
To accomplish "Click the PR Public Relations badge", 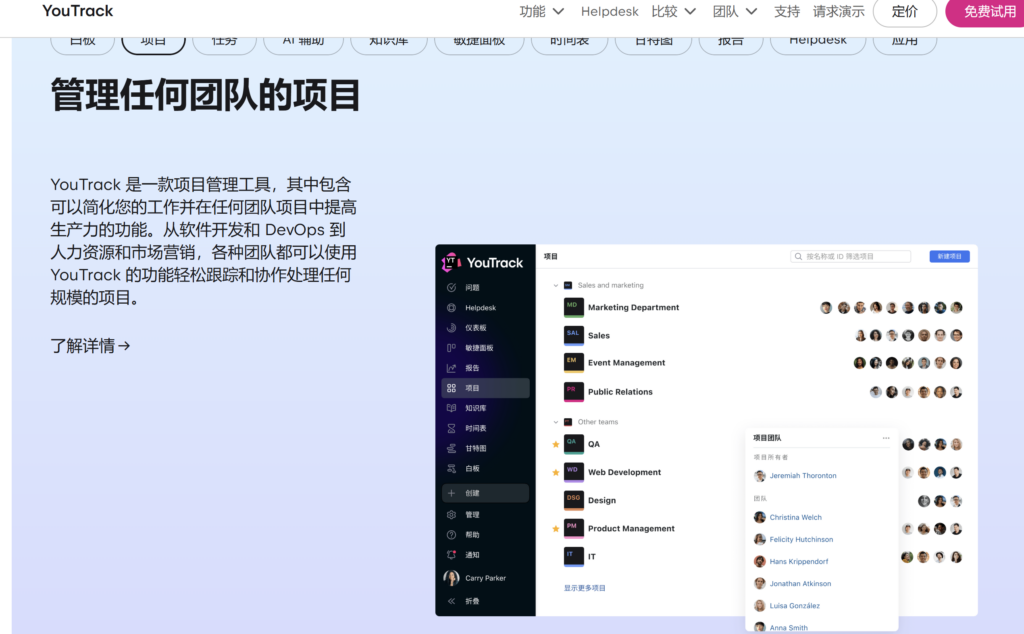I will 573,392.
